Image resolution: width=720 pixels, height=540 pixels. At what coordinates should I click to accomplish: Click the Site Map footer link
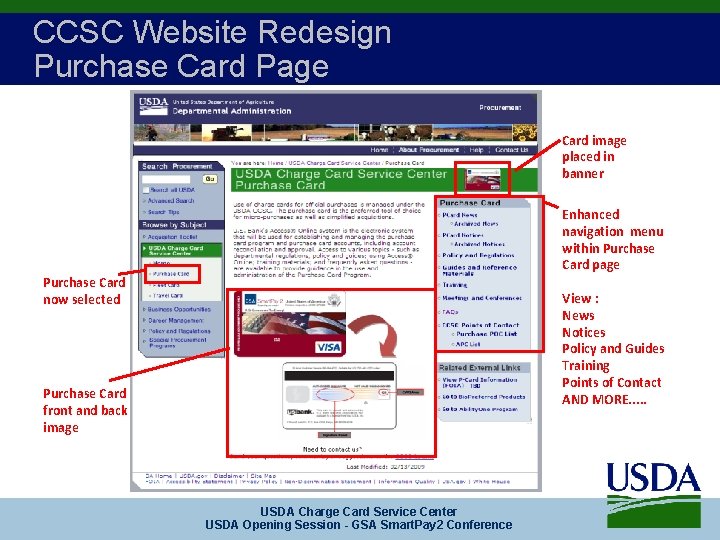(x=263, y=476)
